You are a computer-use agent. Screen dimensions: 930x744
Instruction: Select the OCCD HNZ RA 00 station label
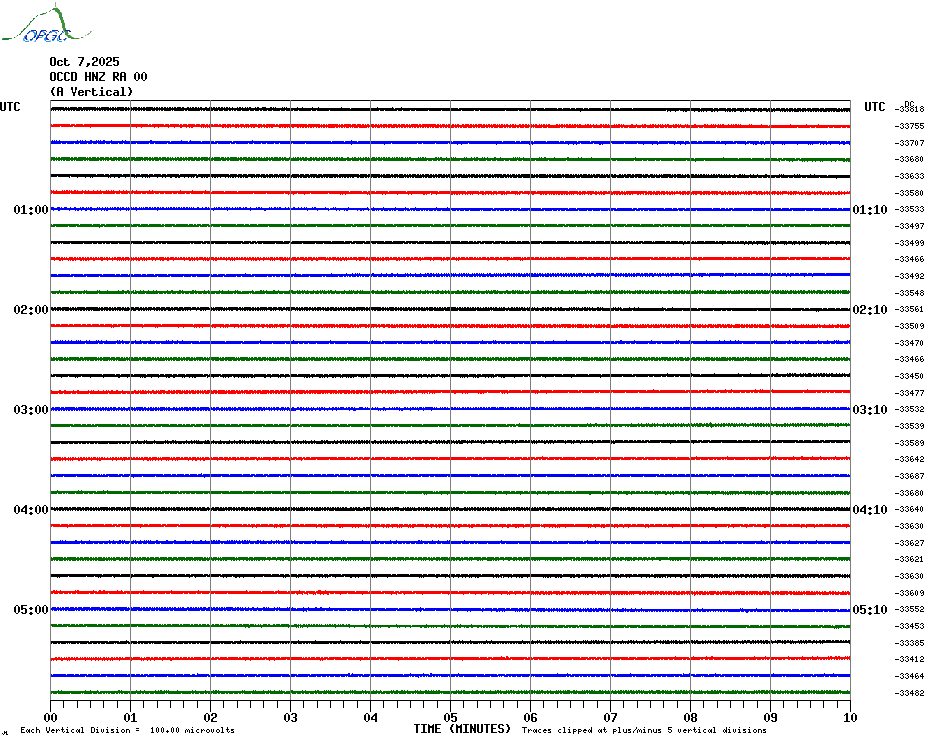(x=98, y=77)
